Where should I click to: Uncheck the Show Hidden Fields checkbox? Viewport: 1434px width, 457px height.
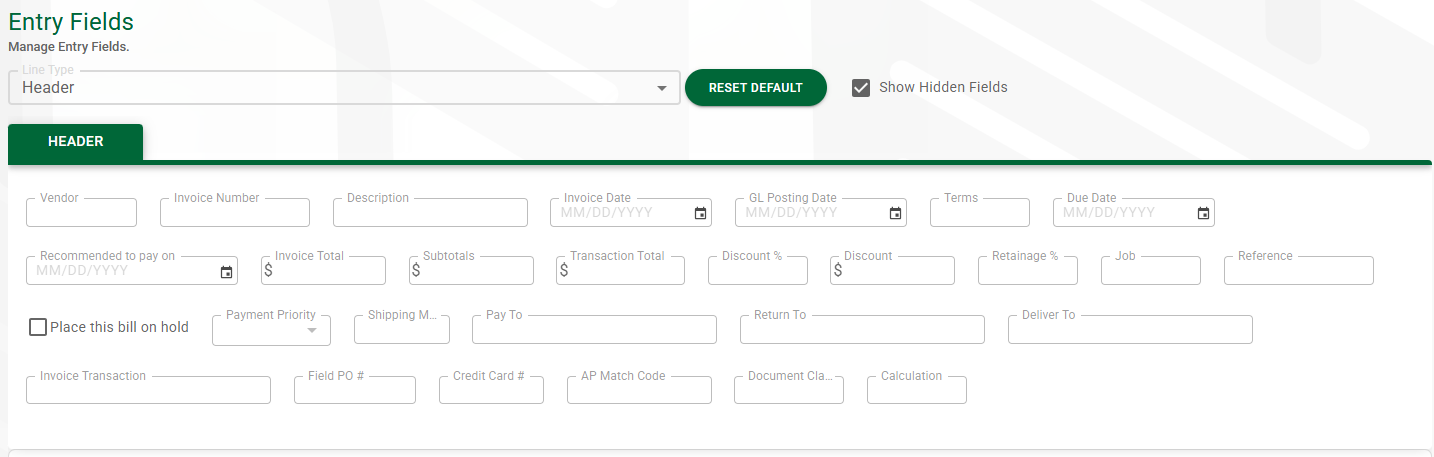(860, 88)
